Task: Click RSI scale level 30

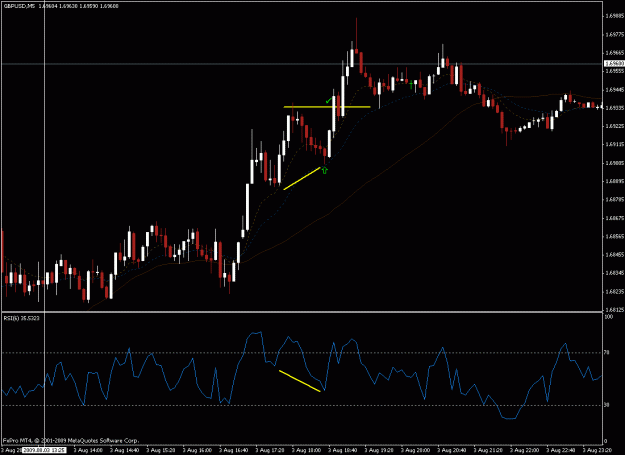Action: click(607, 405)
